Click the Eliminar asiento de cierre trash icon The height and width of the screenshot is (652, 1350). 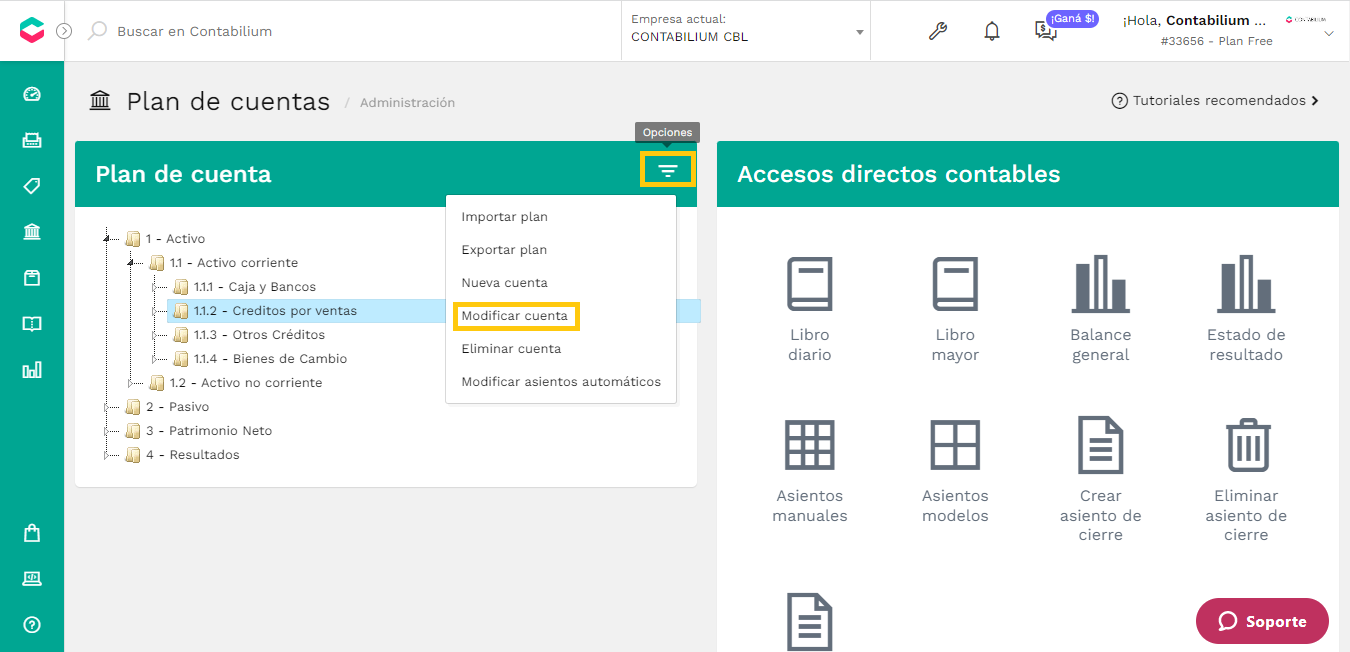(x=1247, y=445)
